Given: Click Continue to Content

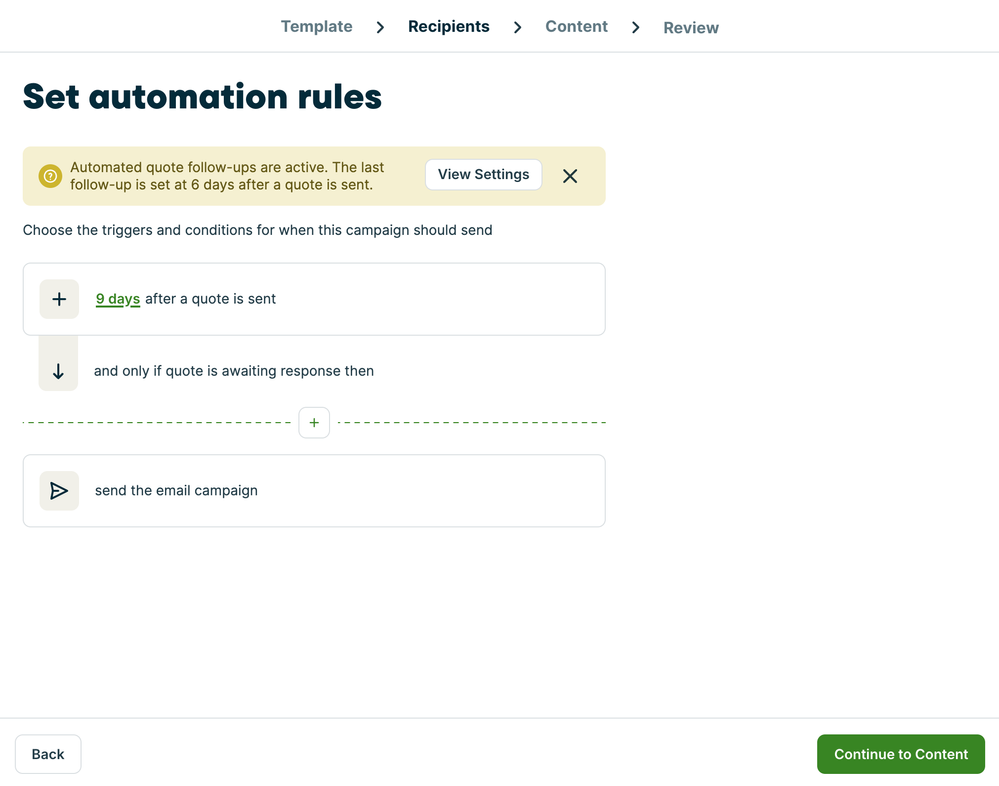Looking at the screenshot, I should (x=900, y=754).
